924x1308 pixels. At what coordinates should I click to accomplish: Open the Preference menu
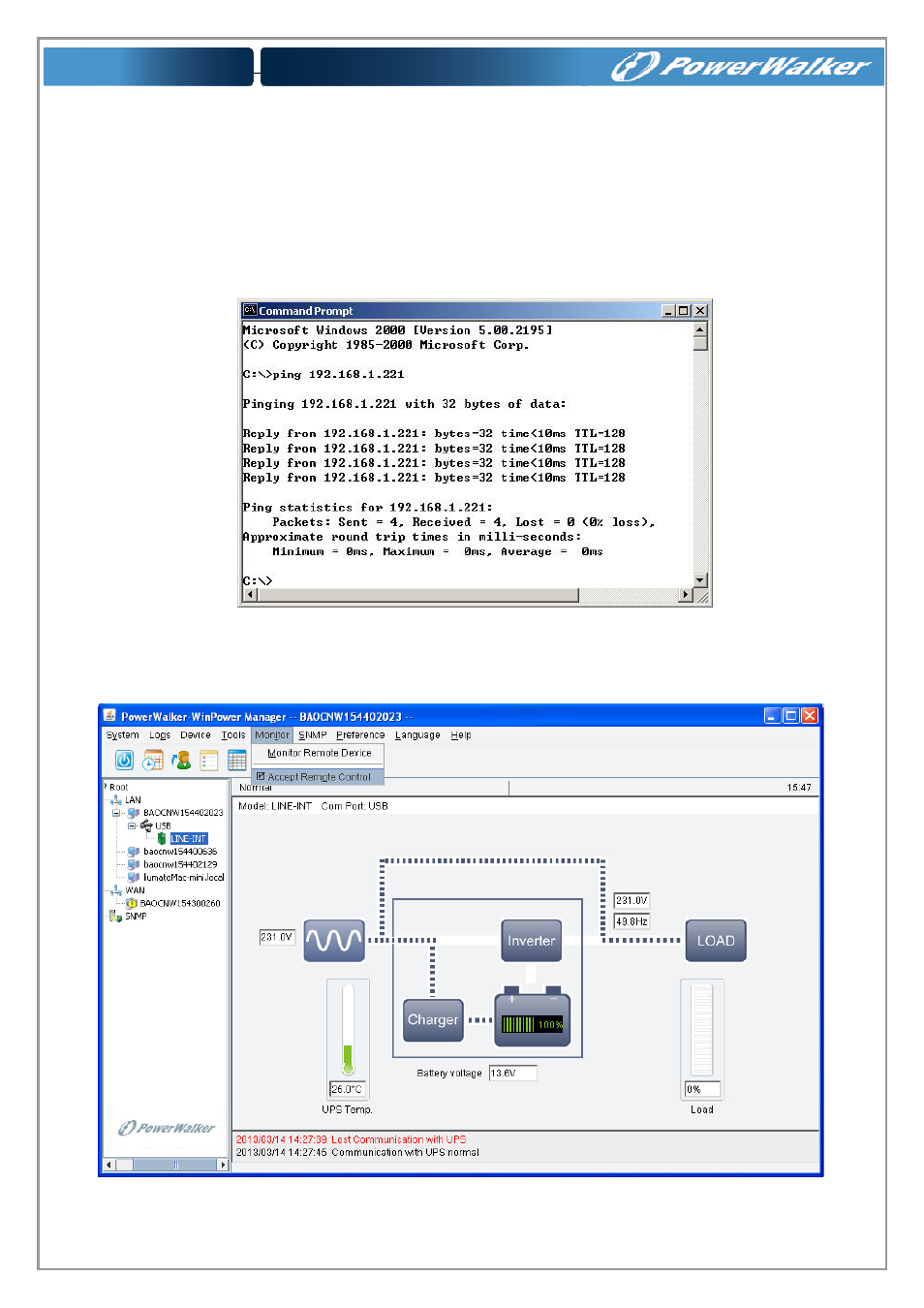coord(360,735)
